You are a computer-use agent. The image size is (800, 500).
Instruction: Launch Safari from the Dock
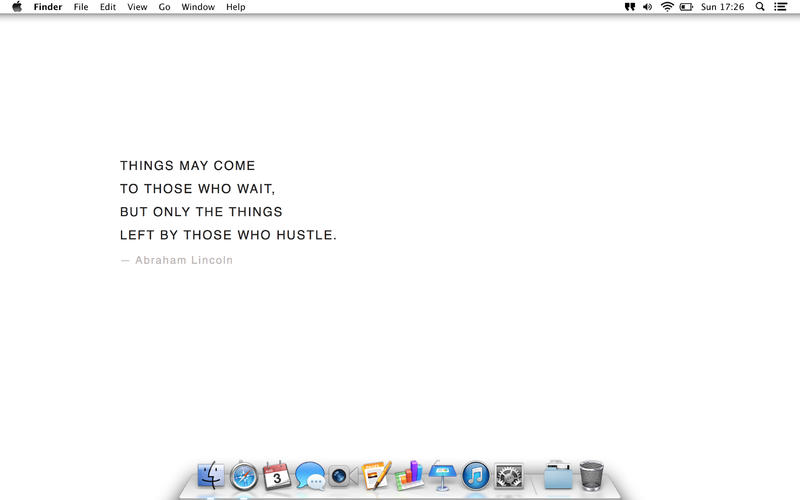coord(244,477)
